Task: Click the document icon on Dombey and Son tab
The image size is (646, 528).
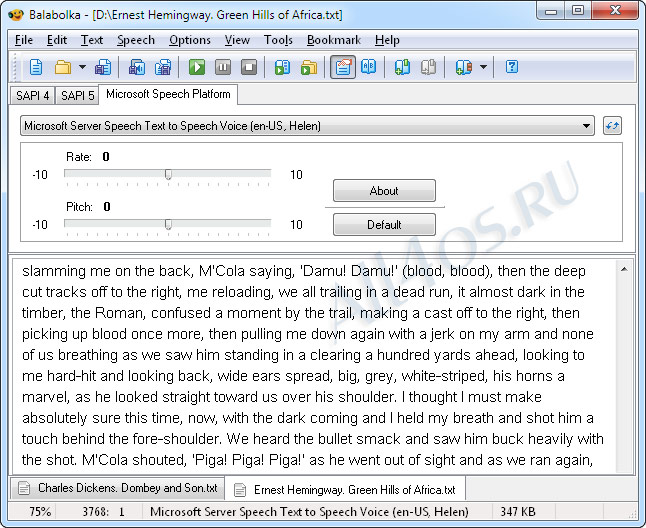Action: (24, 488)
